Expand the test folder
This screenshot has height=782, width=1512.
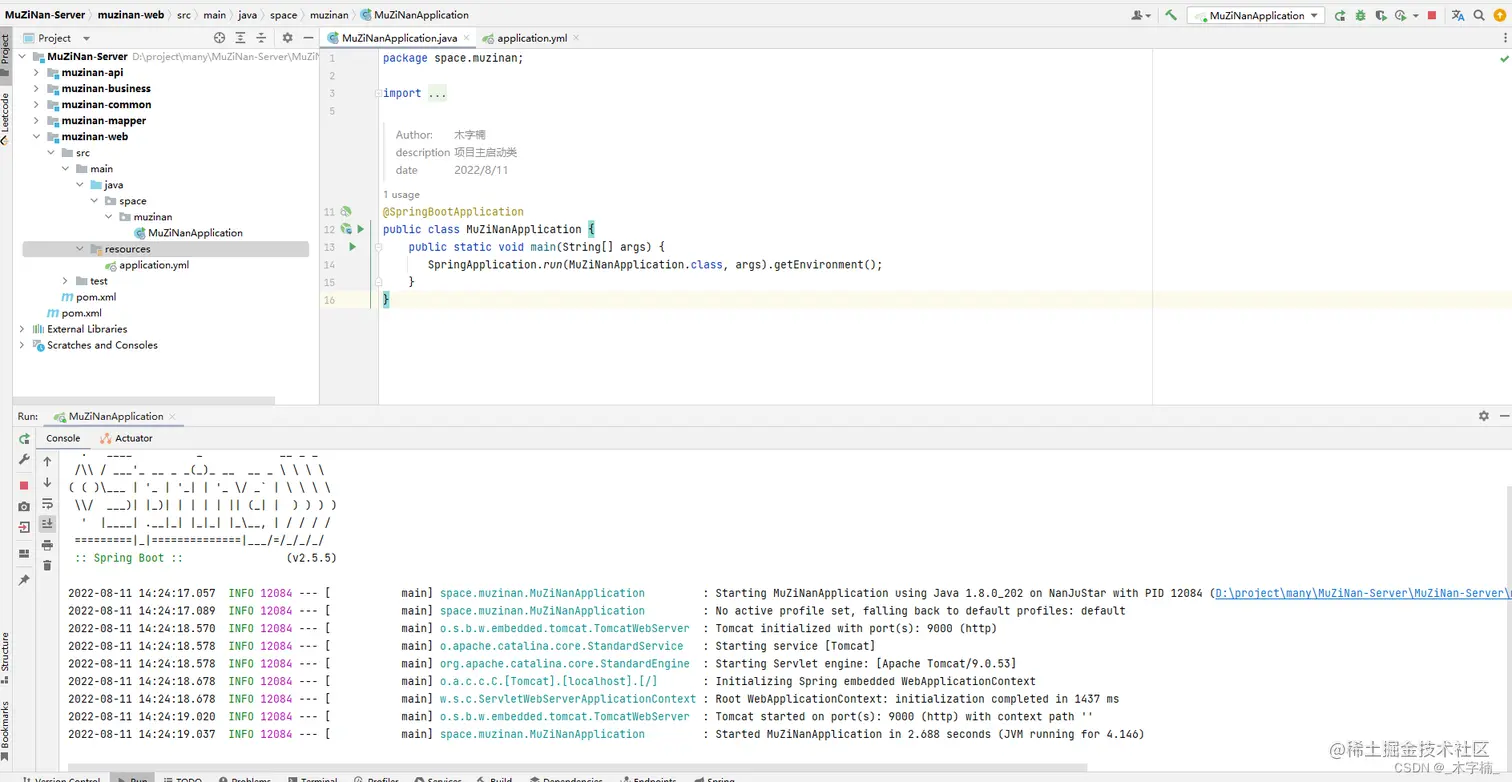(66, 281)
